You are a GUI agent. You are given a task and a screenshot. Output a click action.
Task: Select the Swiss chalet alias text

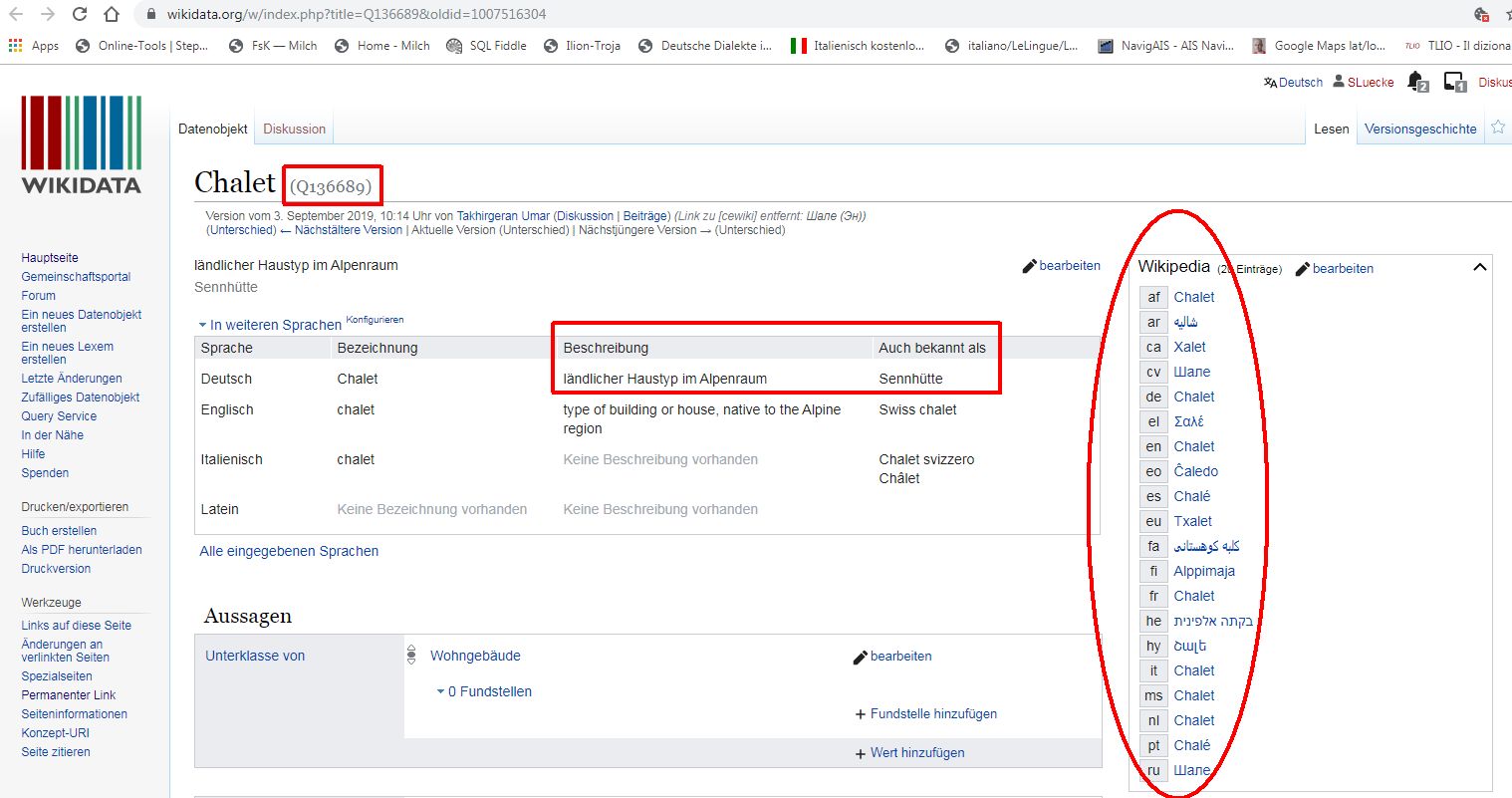pos(917,409)
